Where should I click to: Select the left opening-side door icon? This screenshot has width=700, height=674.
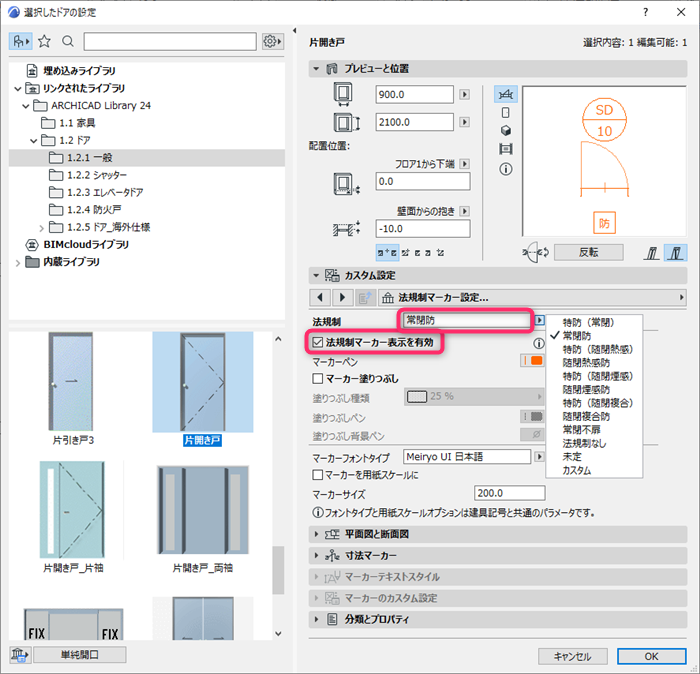click(652, 253)
